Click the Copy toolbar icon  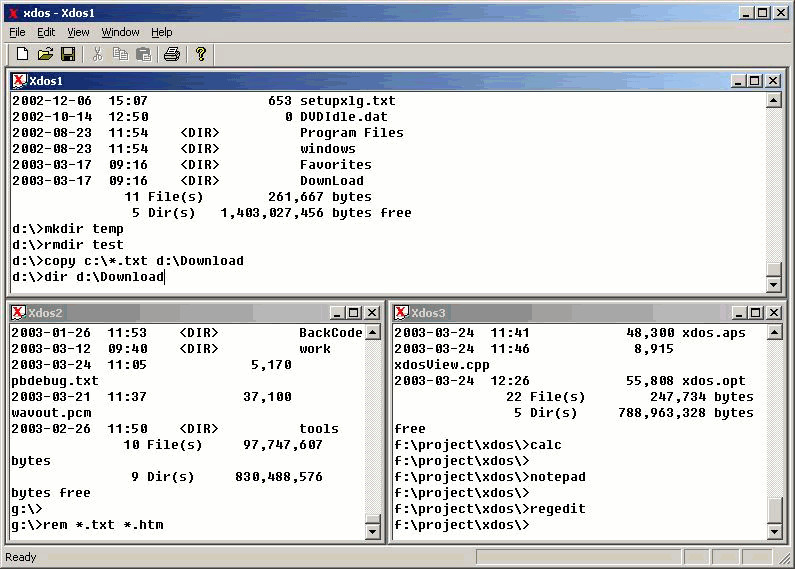120,54
